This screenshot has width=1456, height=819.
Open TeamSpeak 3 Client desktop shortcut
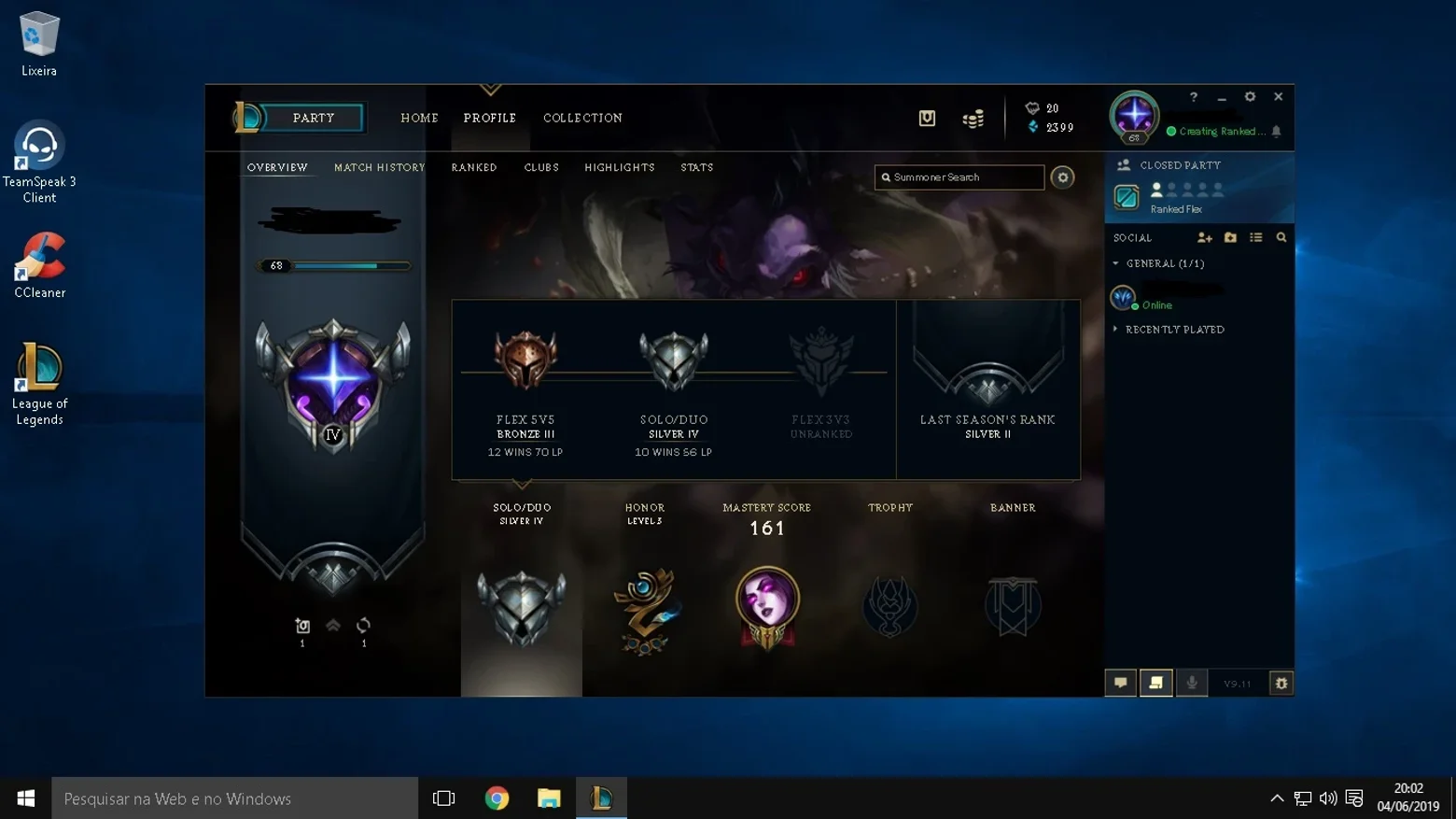tap(39, 162)
